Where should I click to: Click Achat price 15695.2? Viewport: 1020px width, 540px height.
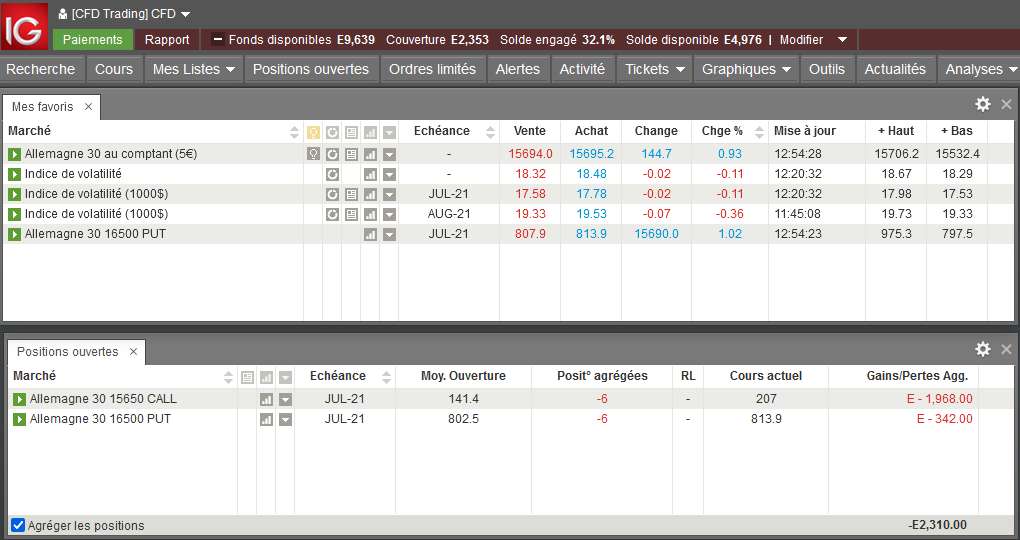coord(591,154)
